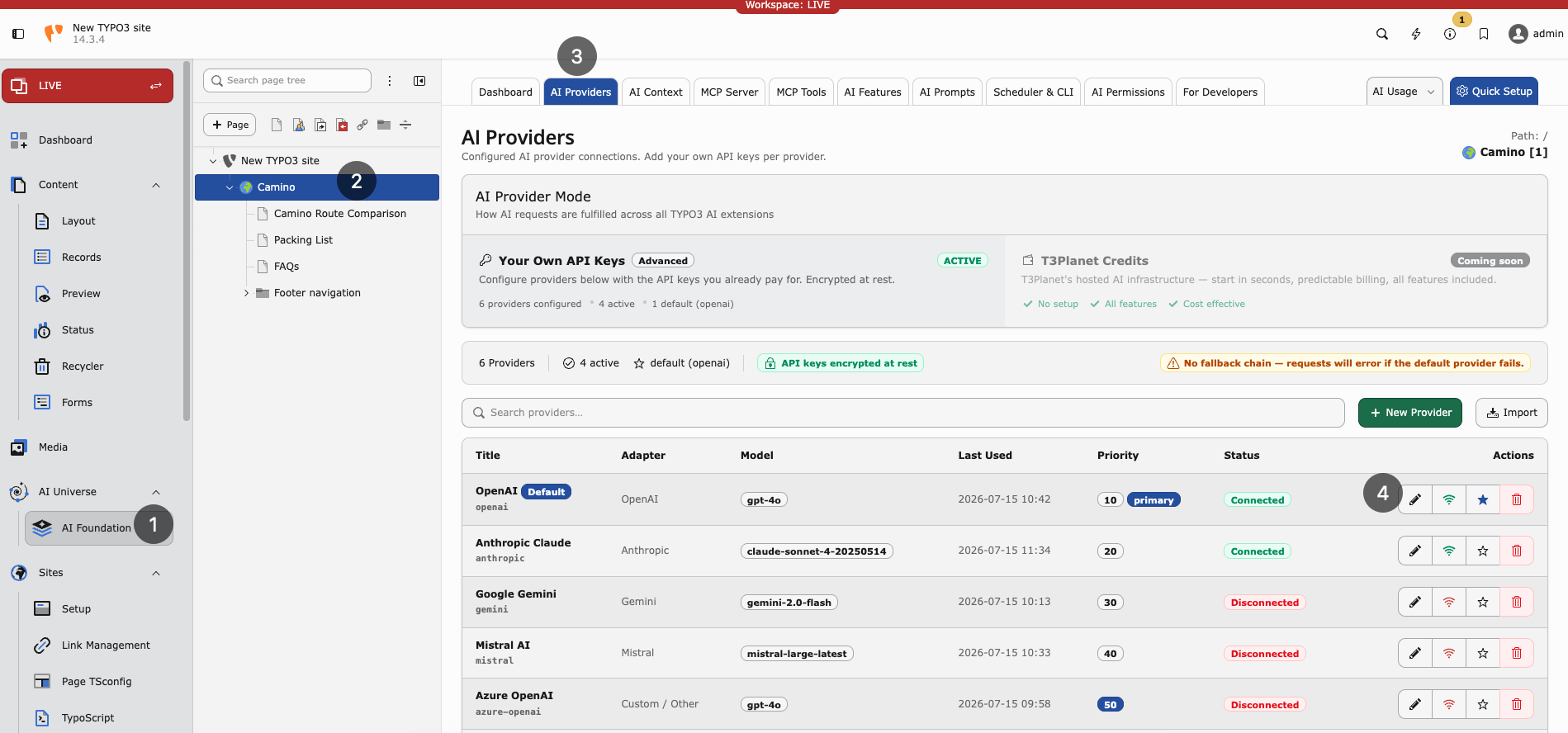This screenshot has width=1568, height=733.
Task: Test the Anthropic Claude connection
Action: click(x=1449, y=551)
